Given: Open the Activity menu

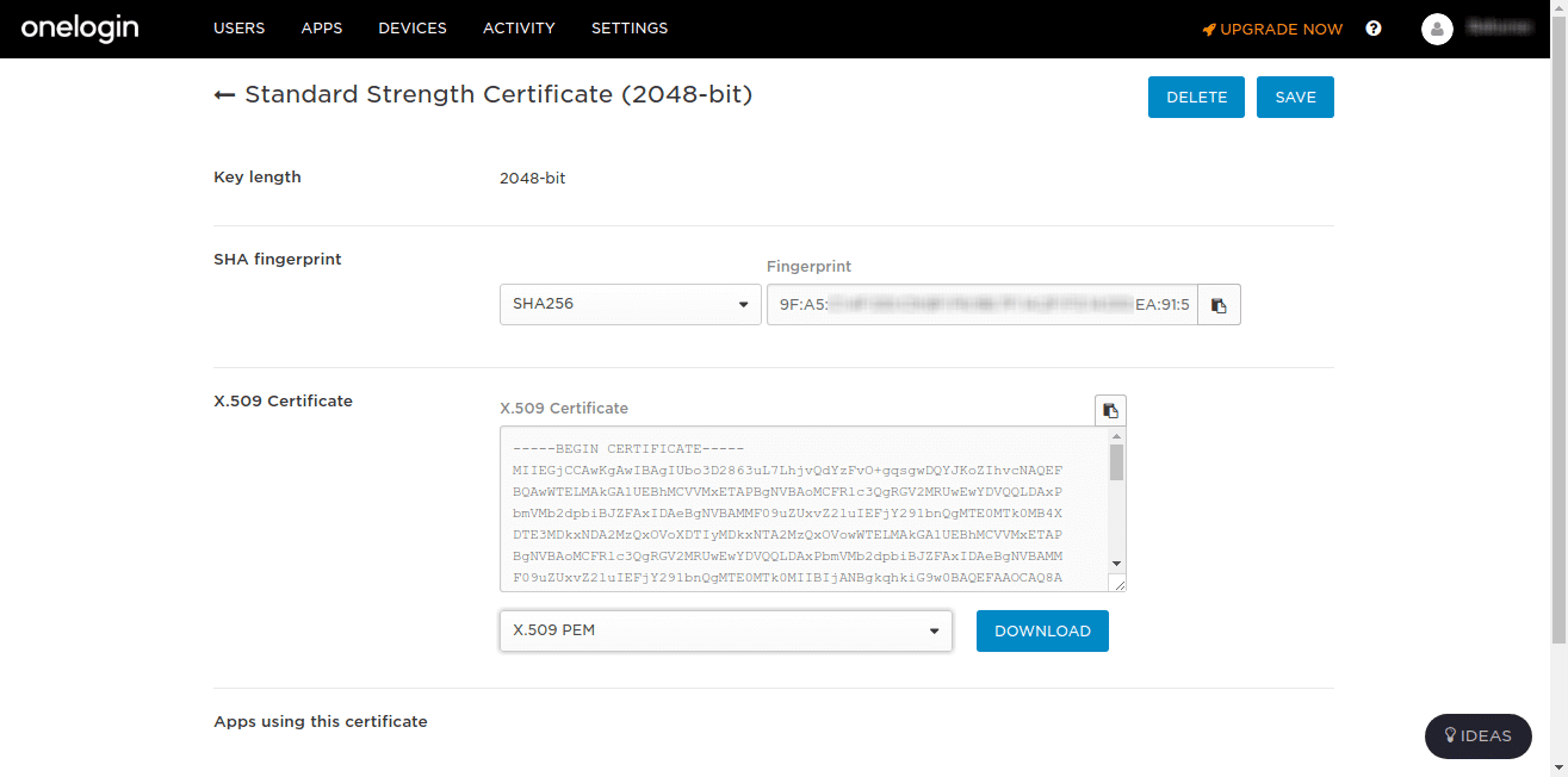Looking at the screenshot, I should 519,28.
